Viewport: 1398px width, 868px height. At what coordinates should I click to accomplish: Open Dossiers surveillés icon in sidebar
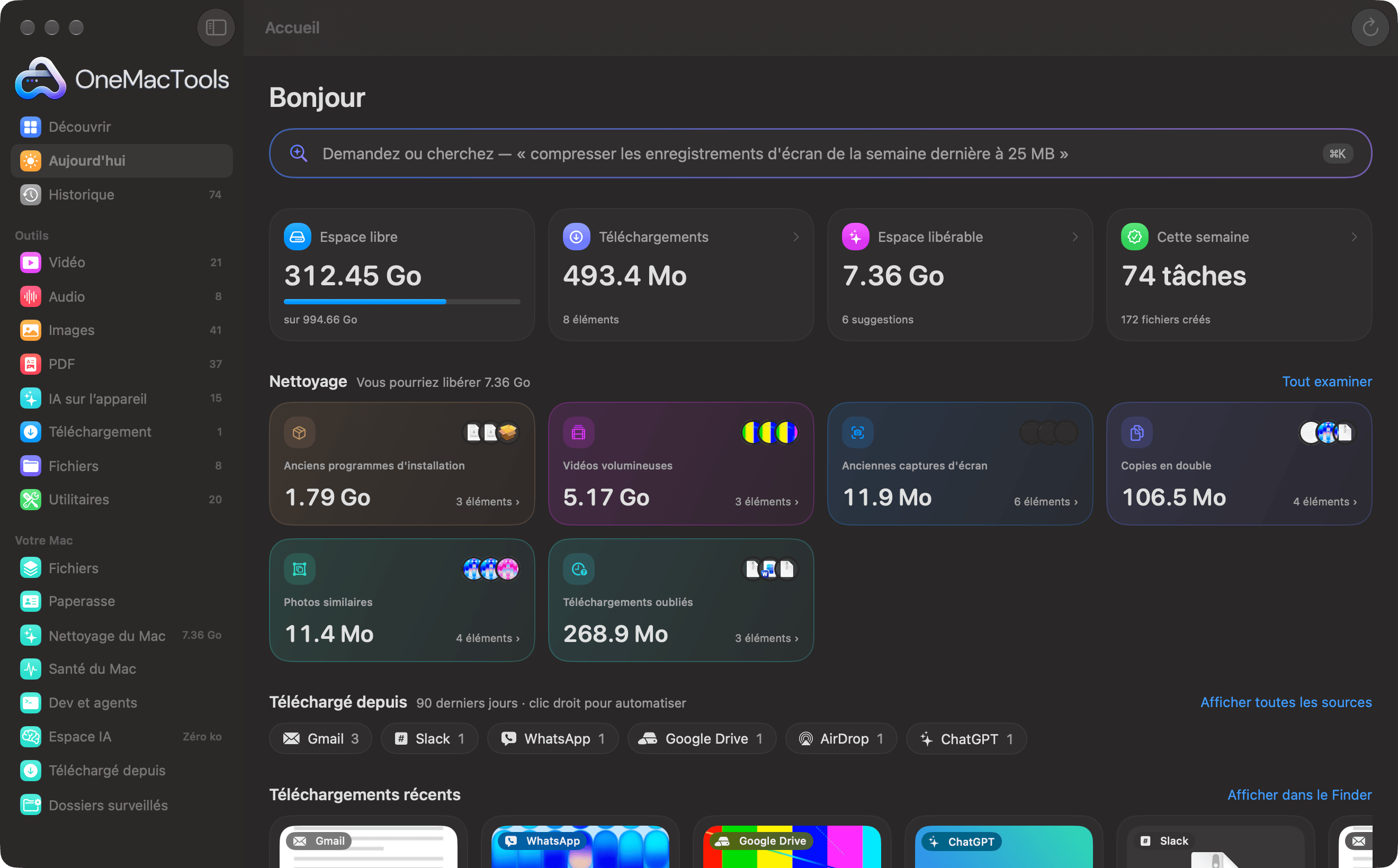(30, 805)
